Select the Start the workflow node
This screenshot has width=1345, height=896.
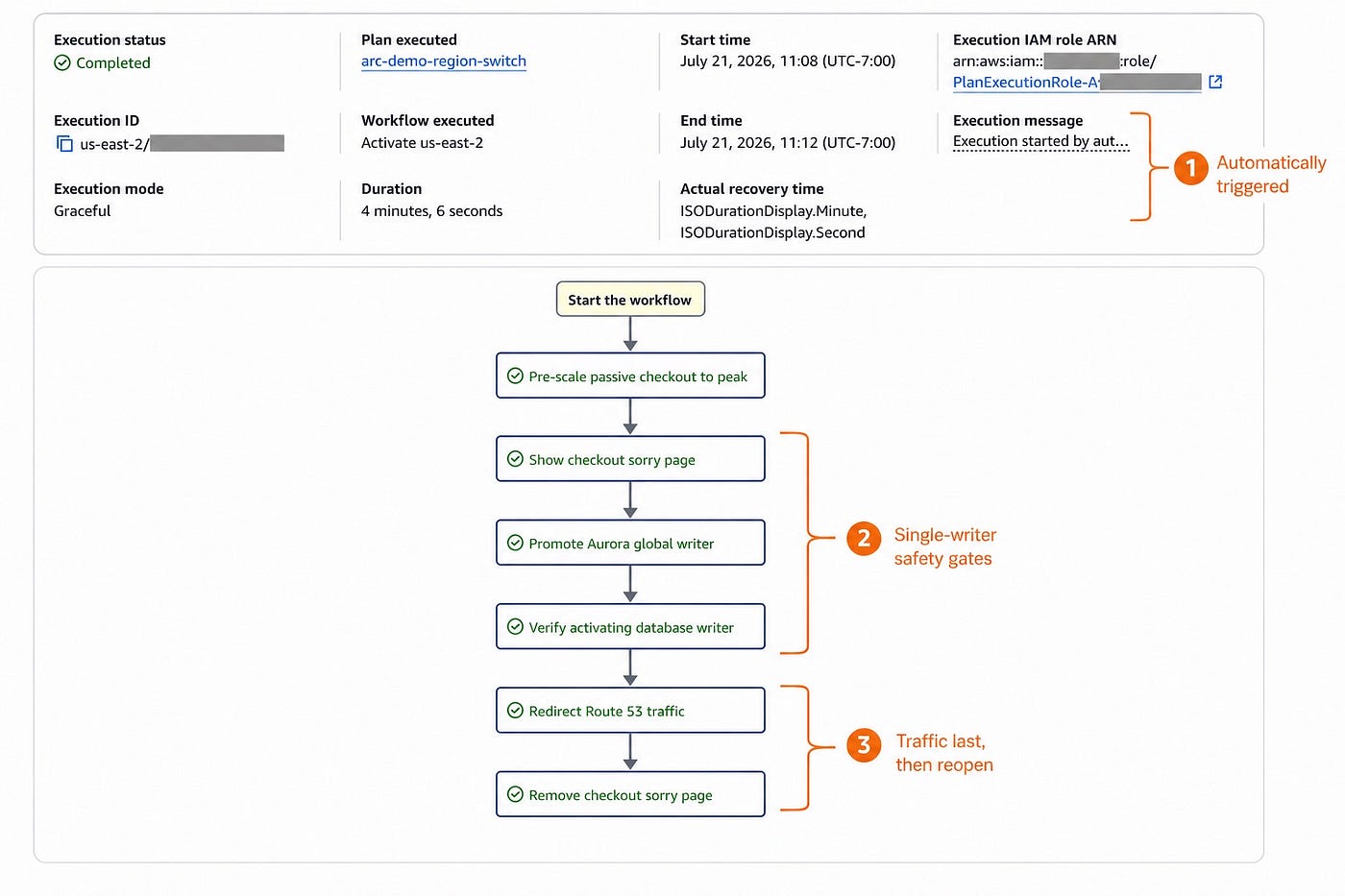pyautogui.click(x=630, y=300)
